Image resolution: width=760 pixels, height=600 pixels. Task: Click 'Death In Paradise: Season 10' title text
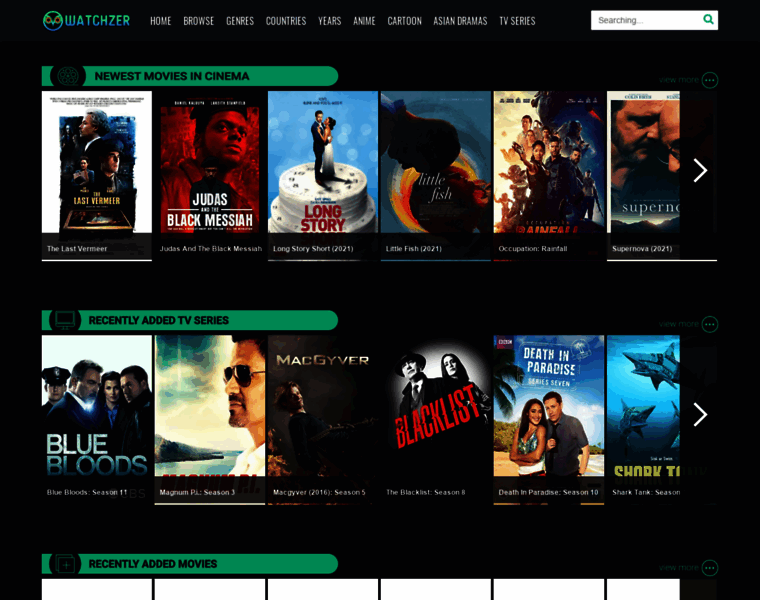[x=548, y=492]
